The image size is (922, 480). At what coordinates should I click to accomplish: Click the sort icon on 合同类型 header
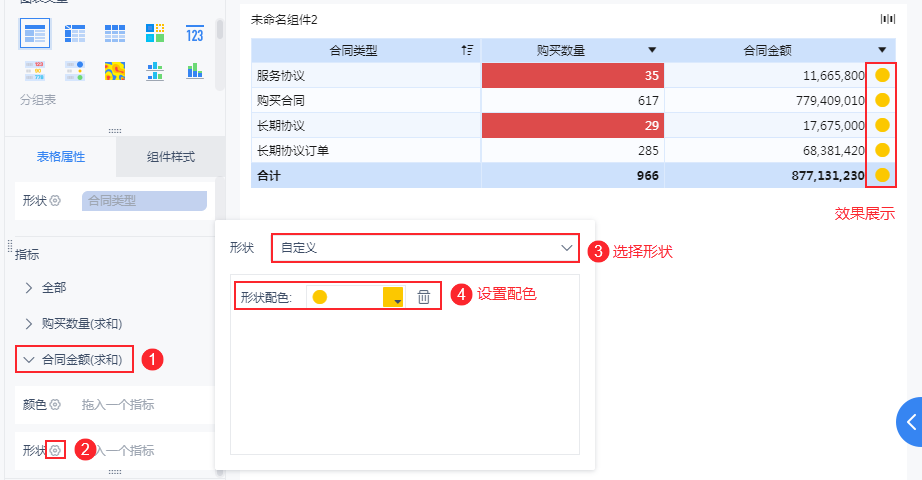pyautogui.click(x=467, y=51)
